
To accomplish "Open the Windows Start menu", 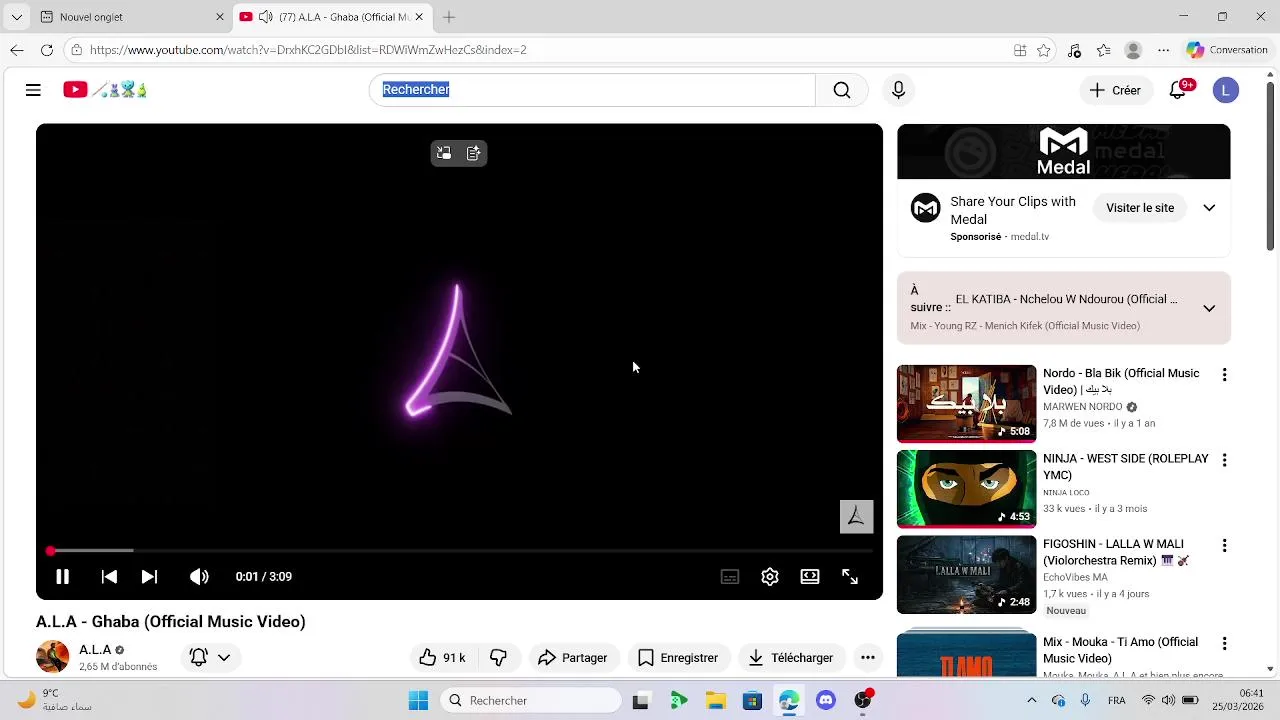I will 418,701.
